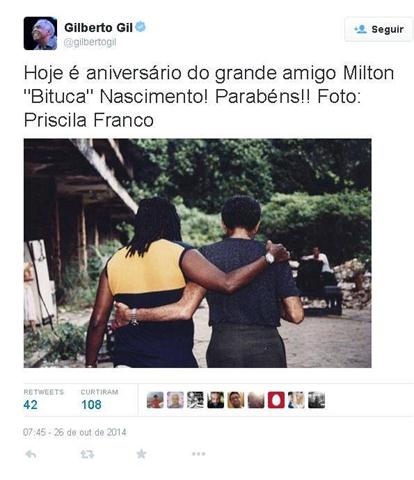Click the reply arrow icon
This screenshot has width=414, height=480.
31,454
